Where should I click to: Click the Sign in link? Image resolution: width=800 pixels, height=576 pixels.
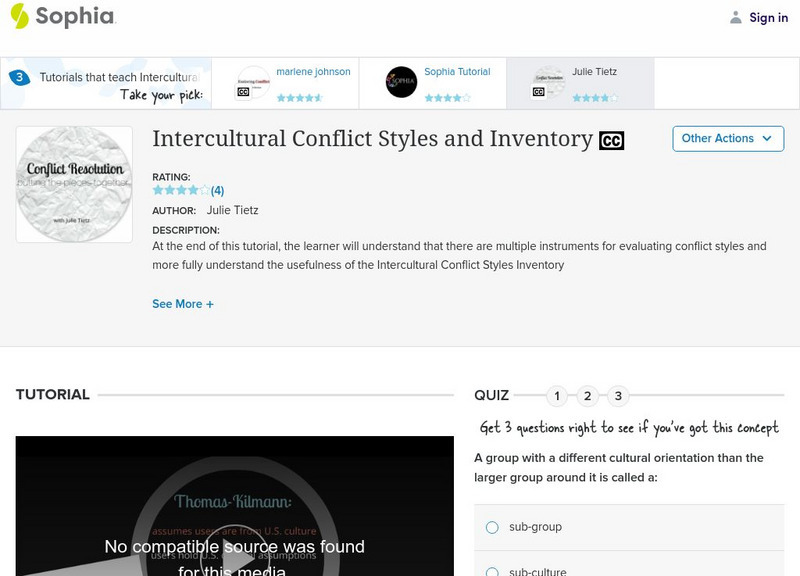767,17
